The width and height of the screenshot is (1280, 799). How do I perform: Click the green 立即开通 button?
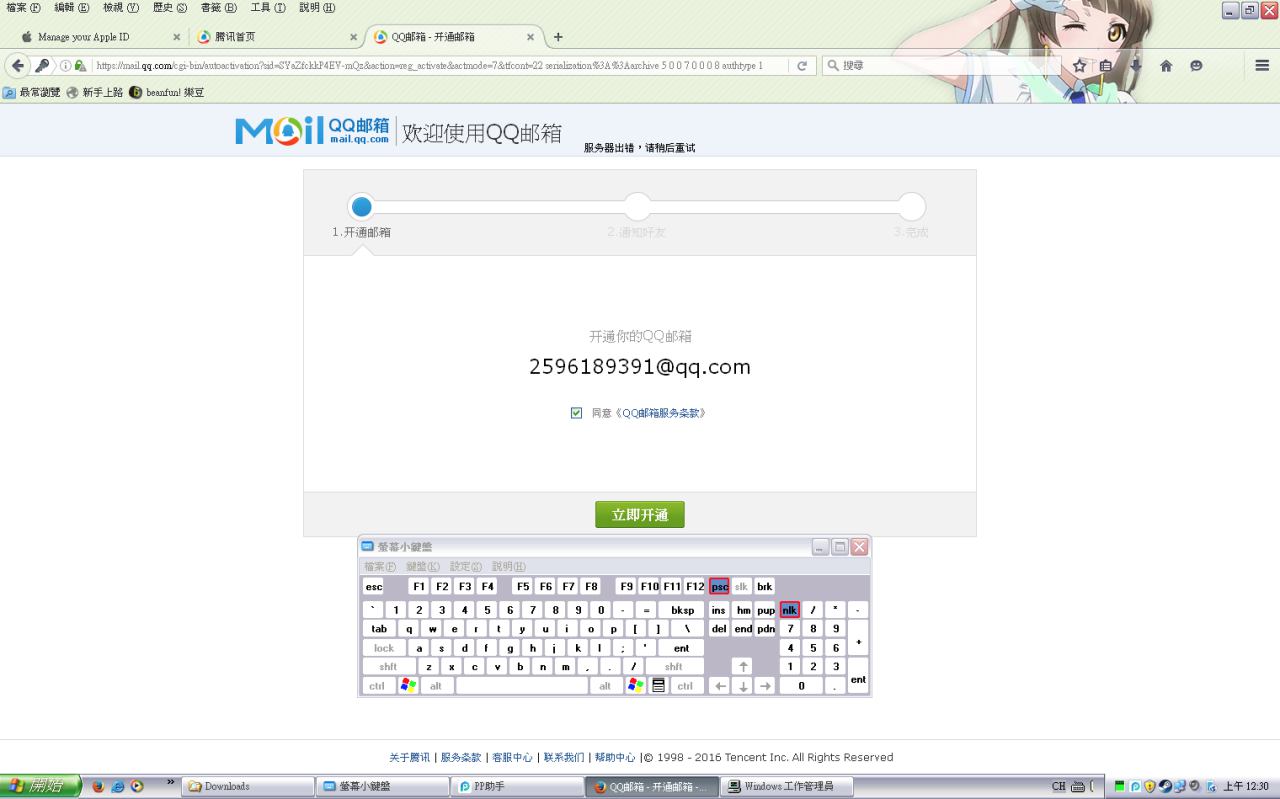click(x=640, y=515)
